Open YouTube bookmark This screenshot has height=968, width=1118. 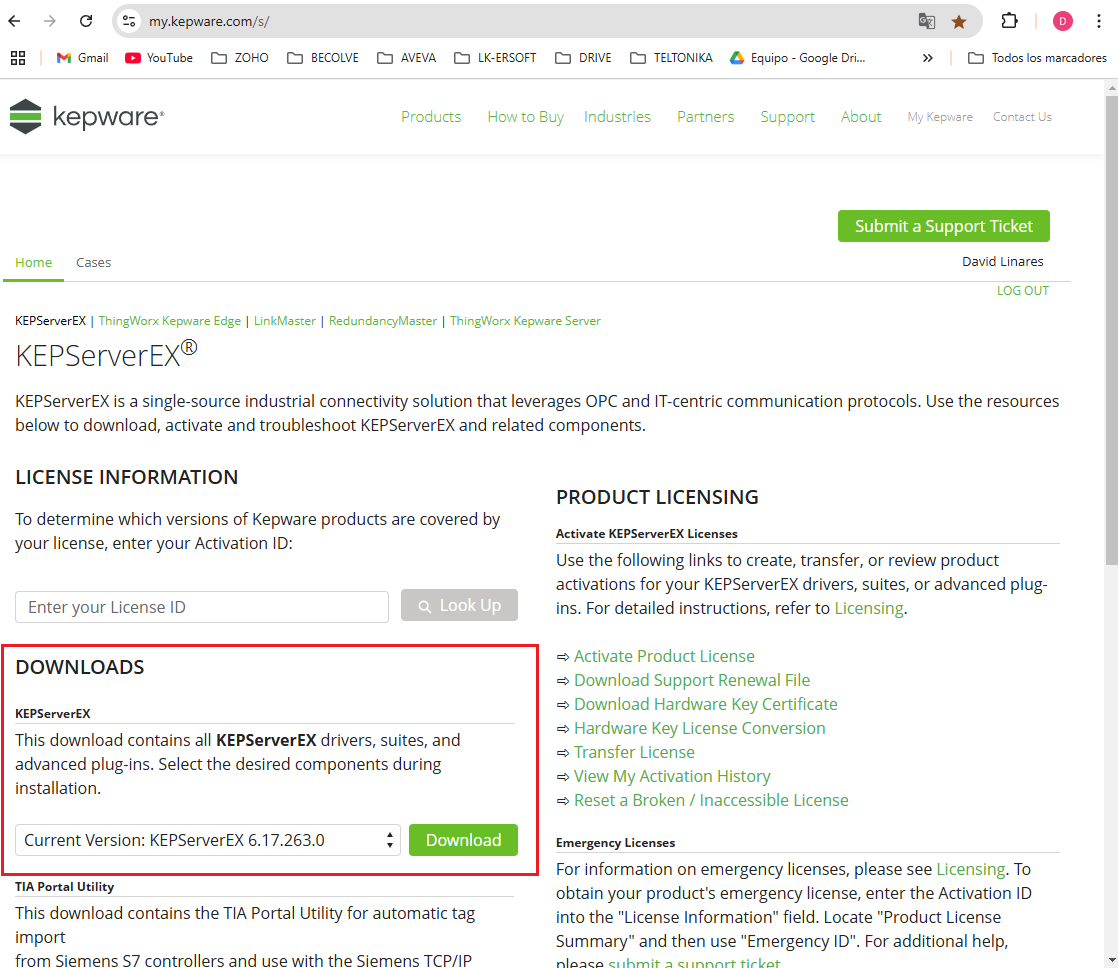(159, 58)
